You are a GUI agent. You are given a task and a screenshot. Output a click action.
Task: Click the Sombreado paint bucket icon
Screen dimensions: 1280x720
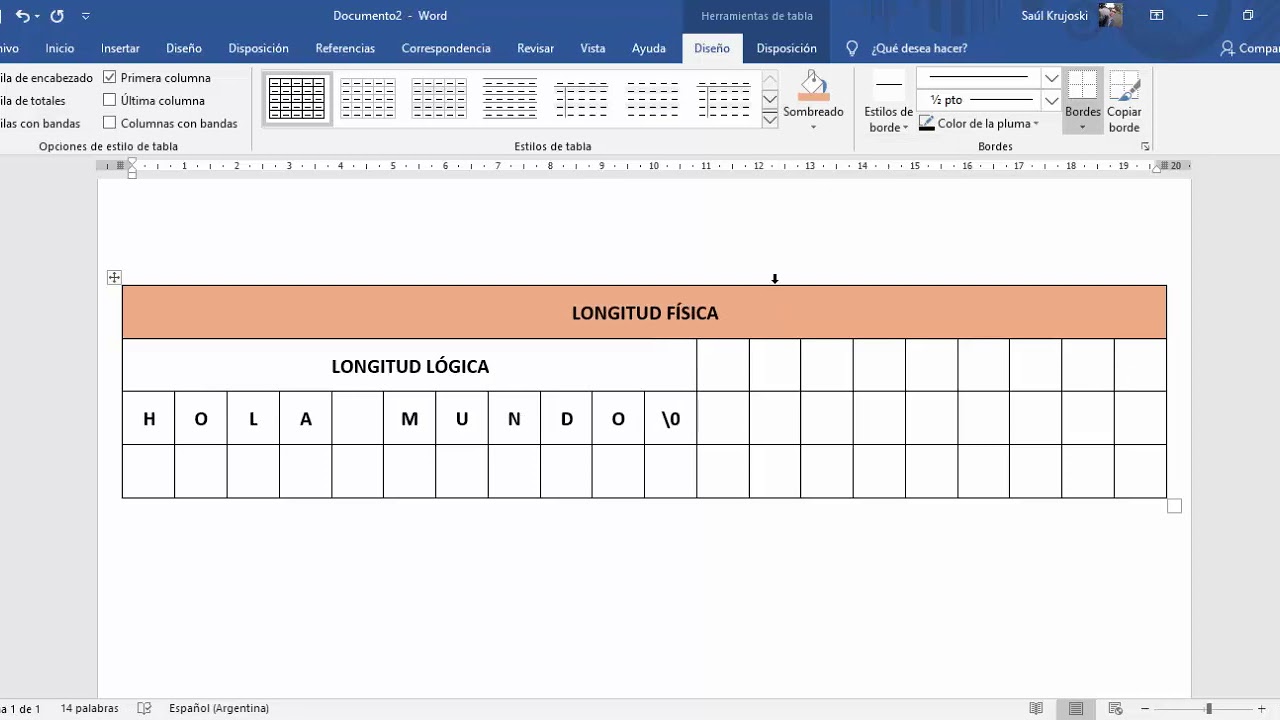(813, 86)
